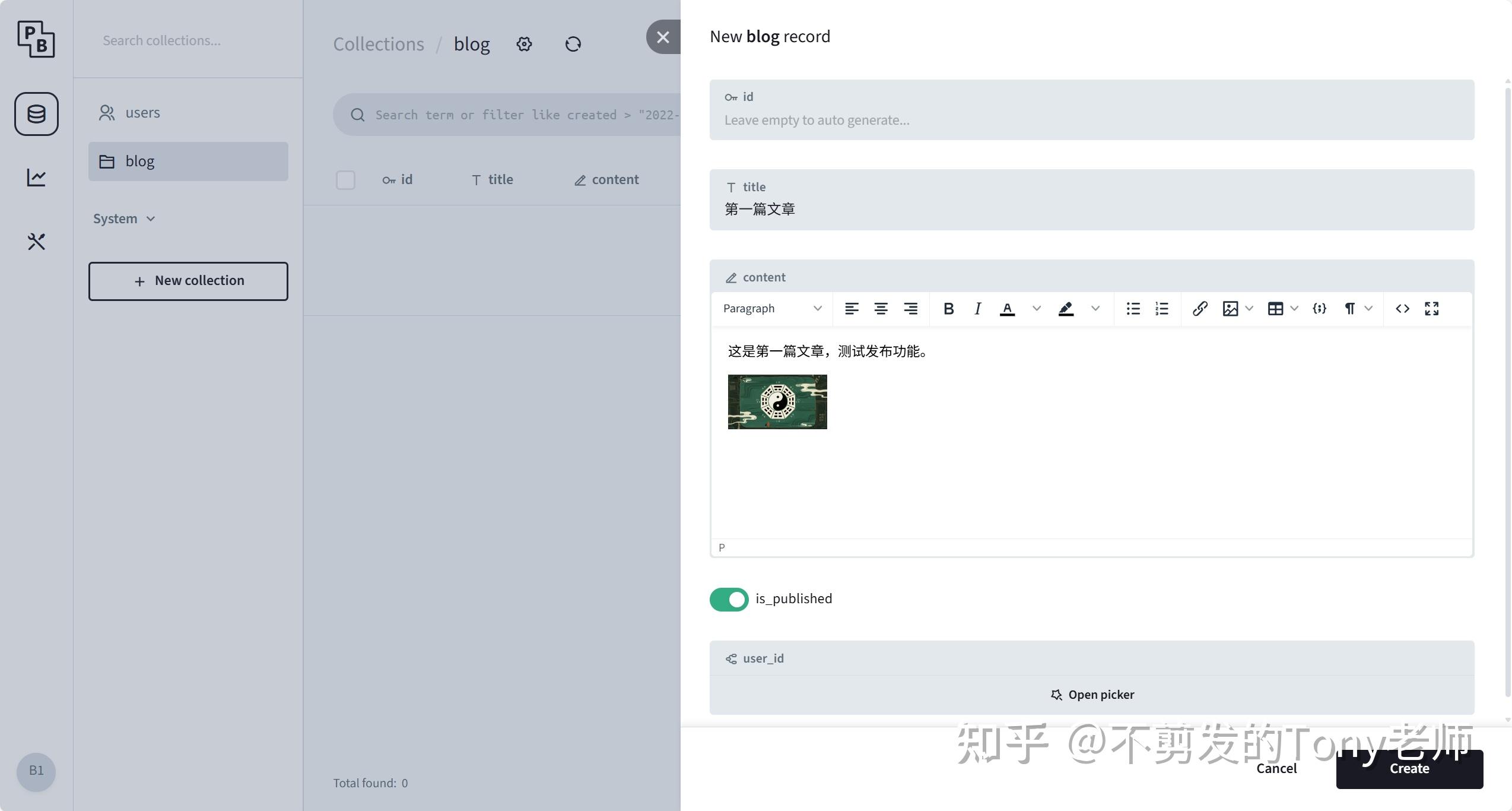Apply bold formatting in the content editor

[x=948, y=308]
